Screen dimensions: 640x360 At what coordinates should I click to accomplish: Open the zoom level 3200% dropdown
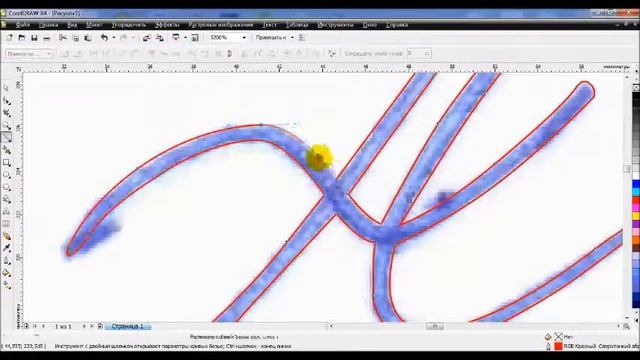(x=244, y=38)
